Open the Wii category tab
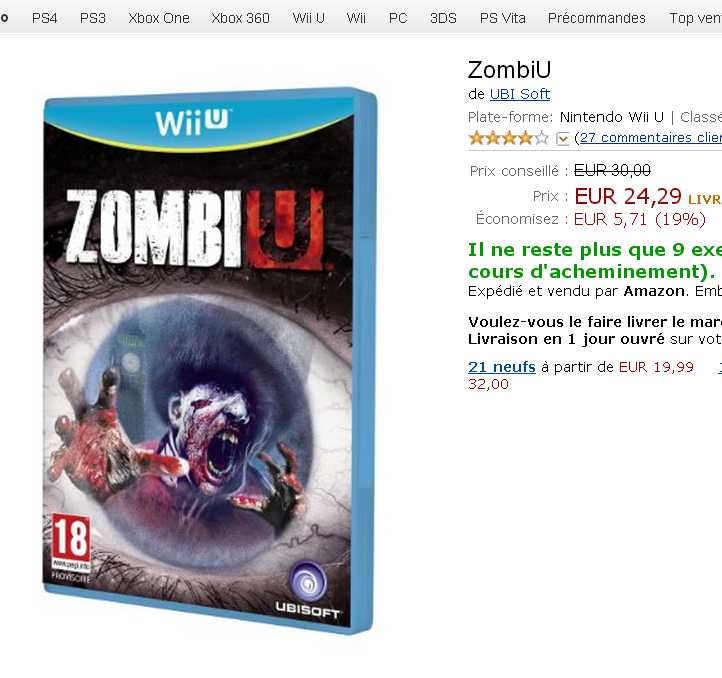Image resolution: width=722 pixels, height=678 pixels. coord(356,18)
